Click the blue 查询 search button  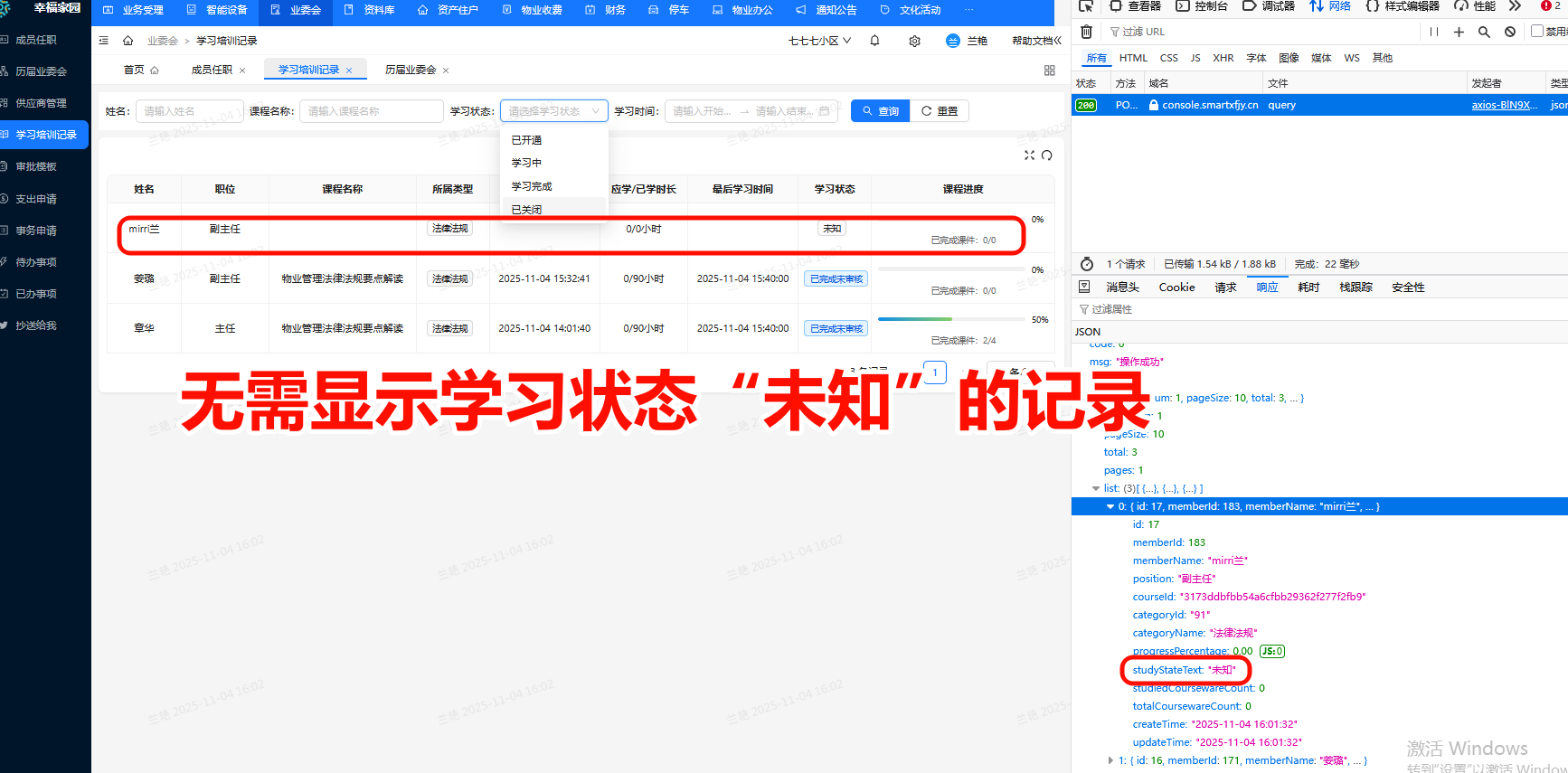coord(880,111)
